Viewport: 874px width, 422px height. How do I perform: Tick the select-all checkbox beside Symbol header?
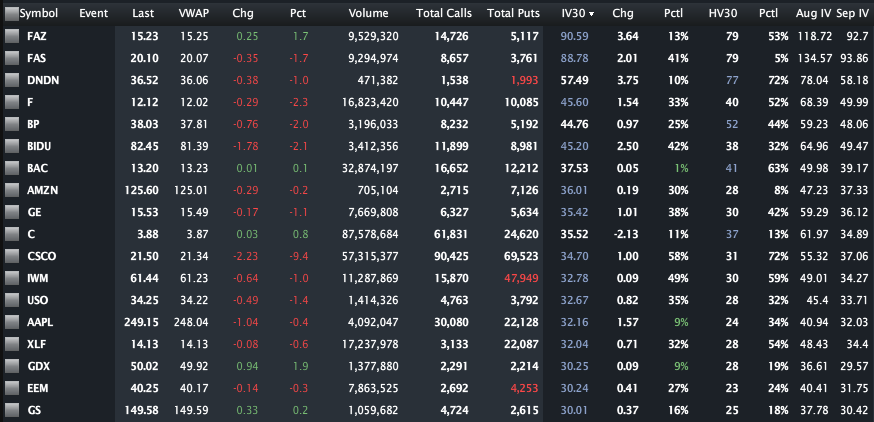pos(11,14)
